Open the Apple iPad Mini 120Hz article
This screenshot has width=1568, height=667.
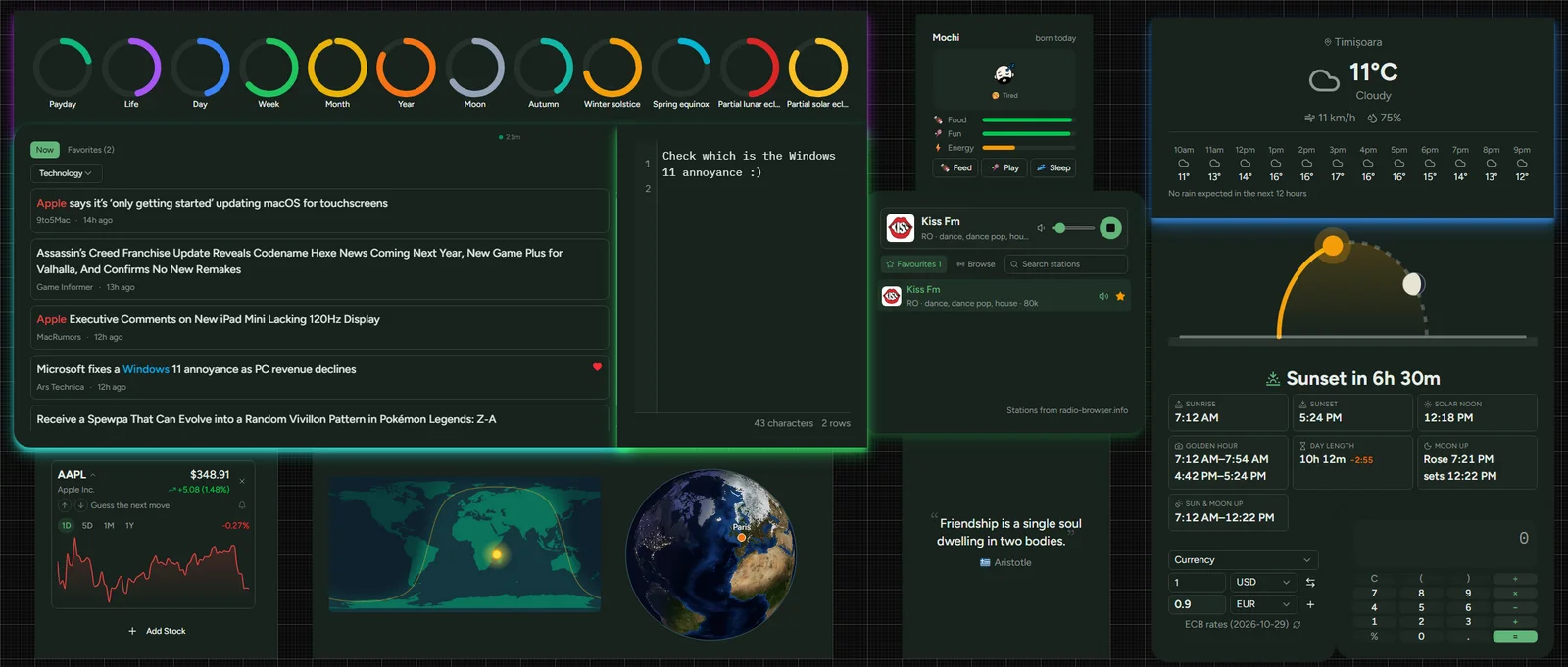319,327
